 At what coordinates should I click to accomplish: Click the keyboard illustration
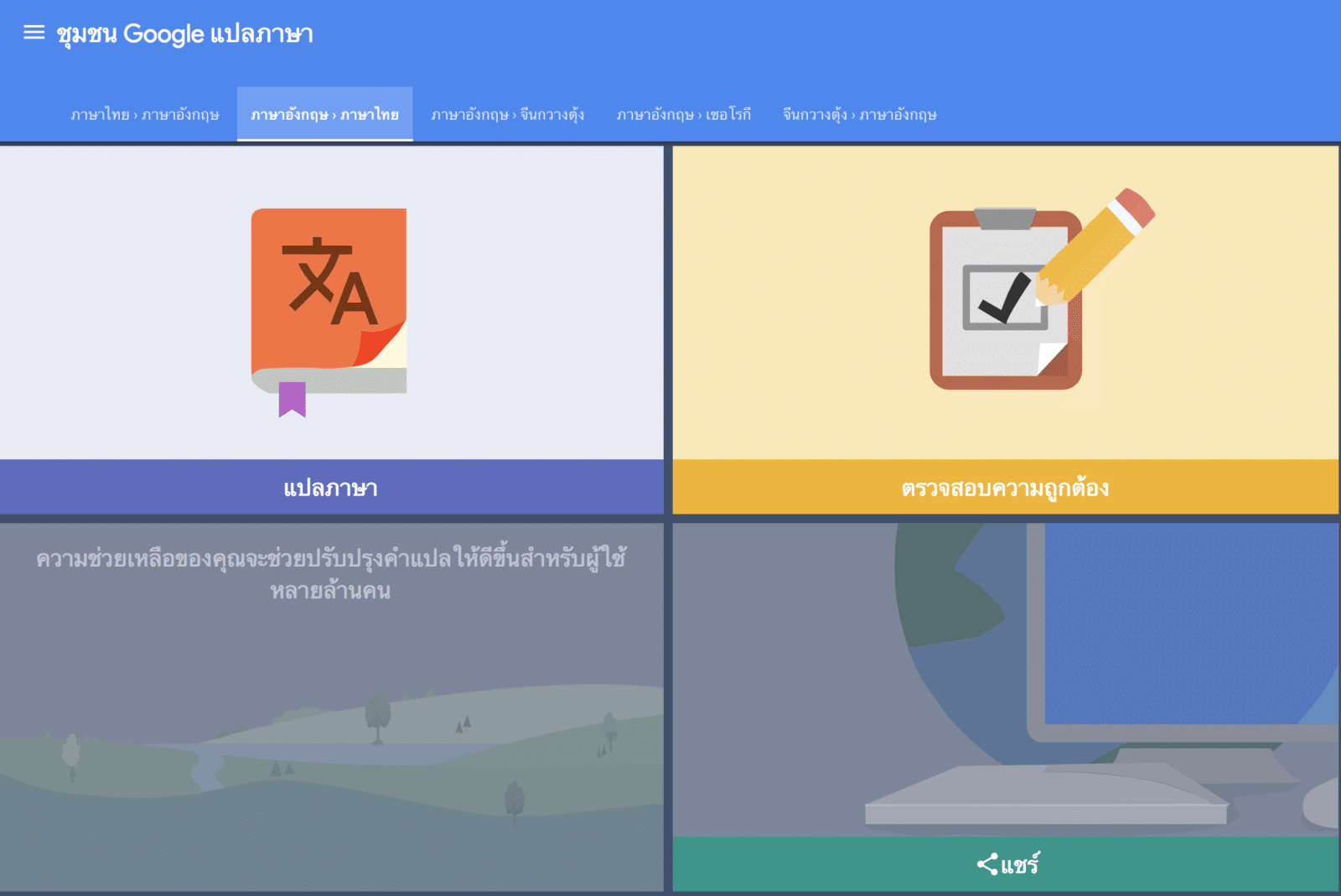coord(1045,796)
